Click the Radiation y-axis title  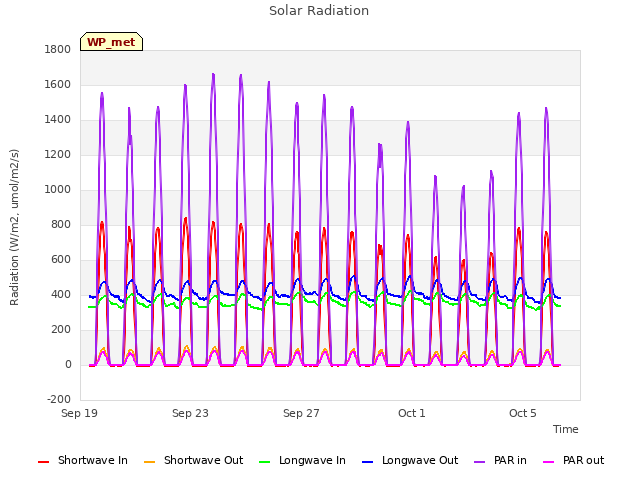click(x=14, y=227)
